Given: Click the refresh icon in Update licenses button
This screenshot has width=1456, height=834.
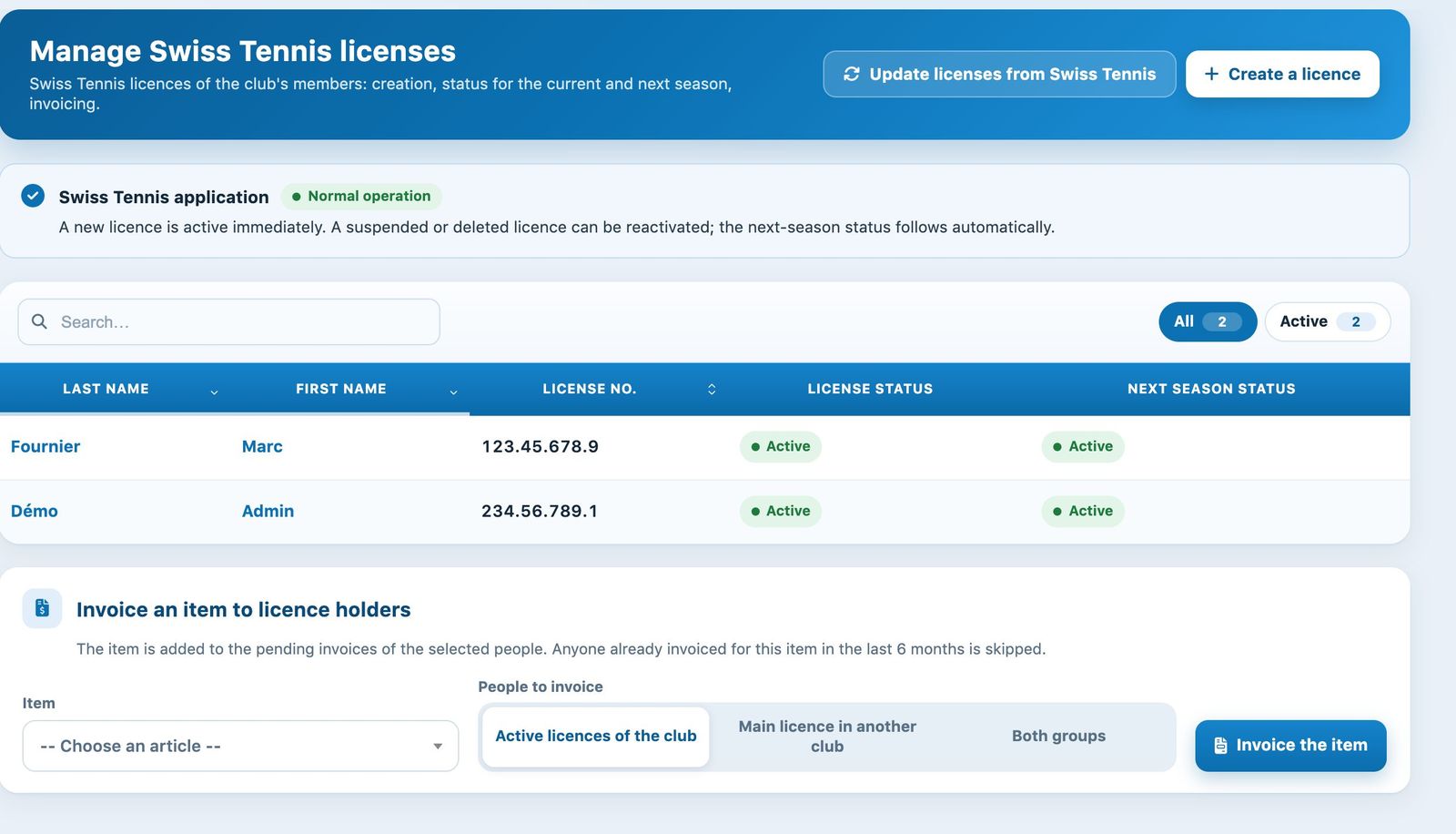Looking at the screenshot, I should (x=851, y=74).
